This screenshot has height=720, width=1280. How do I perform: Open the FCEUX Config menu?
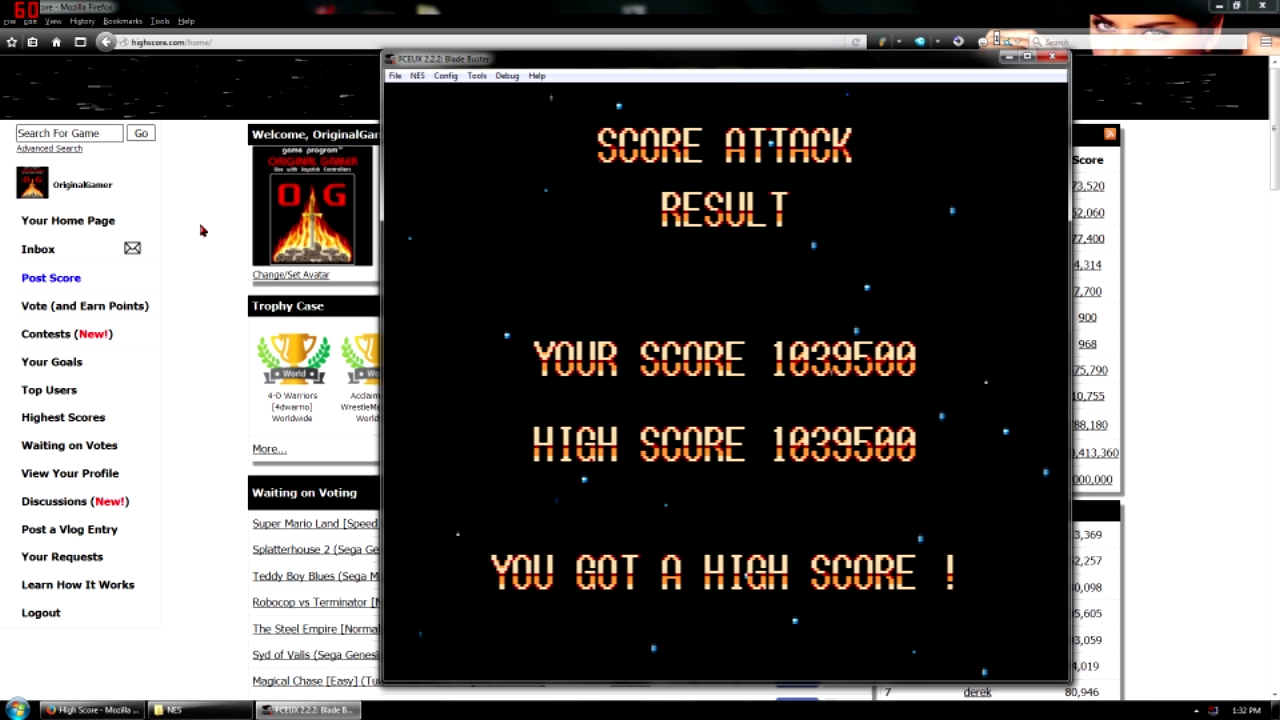[x=445, y=76]
